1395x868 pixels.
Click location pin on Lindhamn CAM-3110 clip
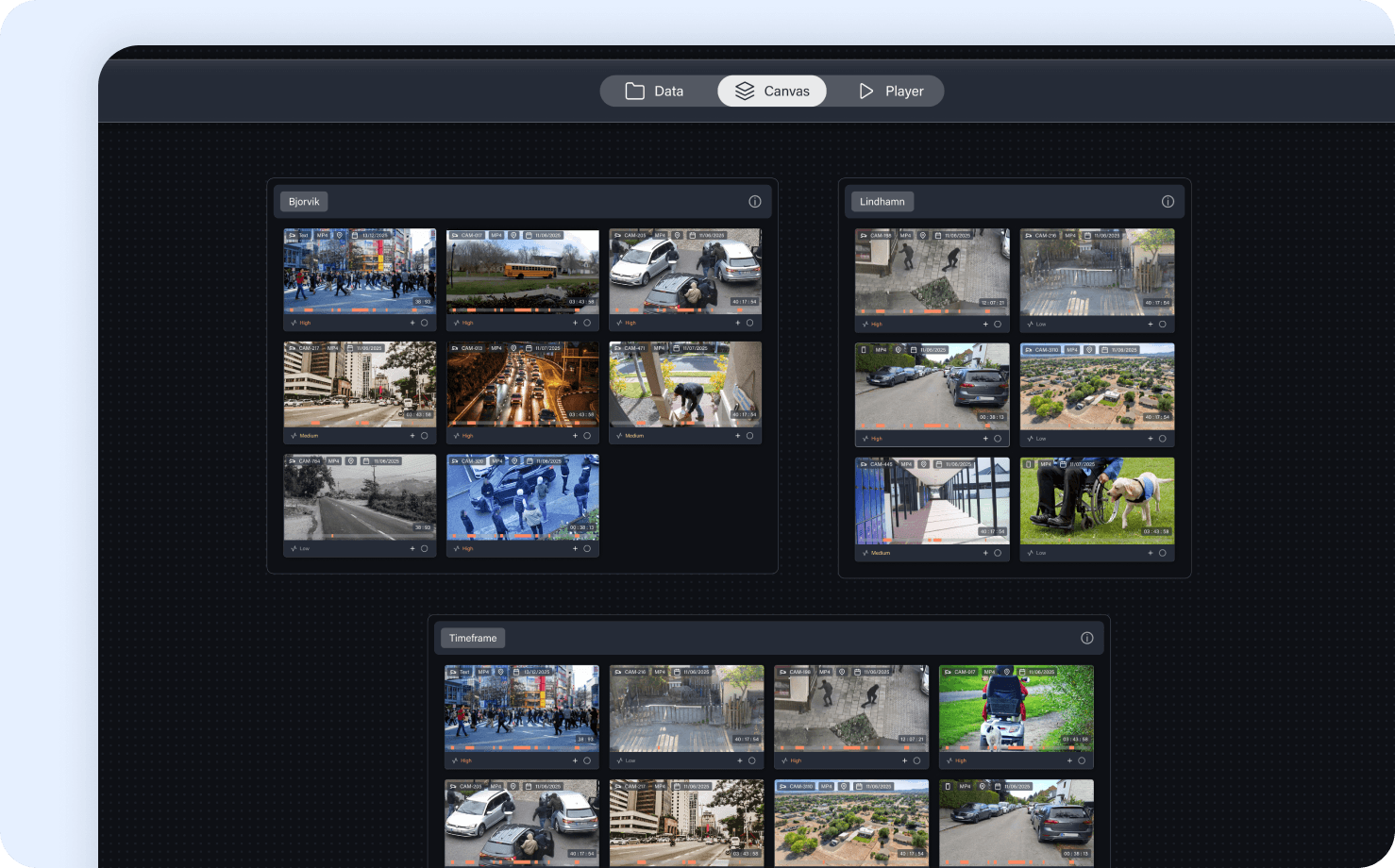pyautogui.click(x=1090, y=350)
